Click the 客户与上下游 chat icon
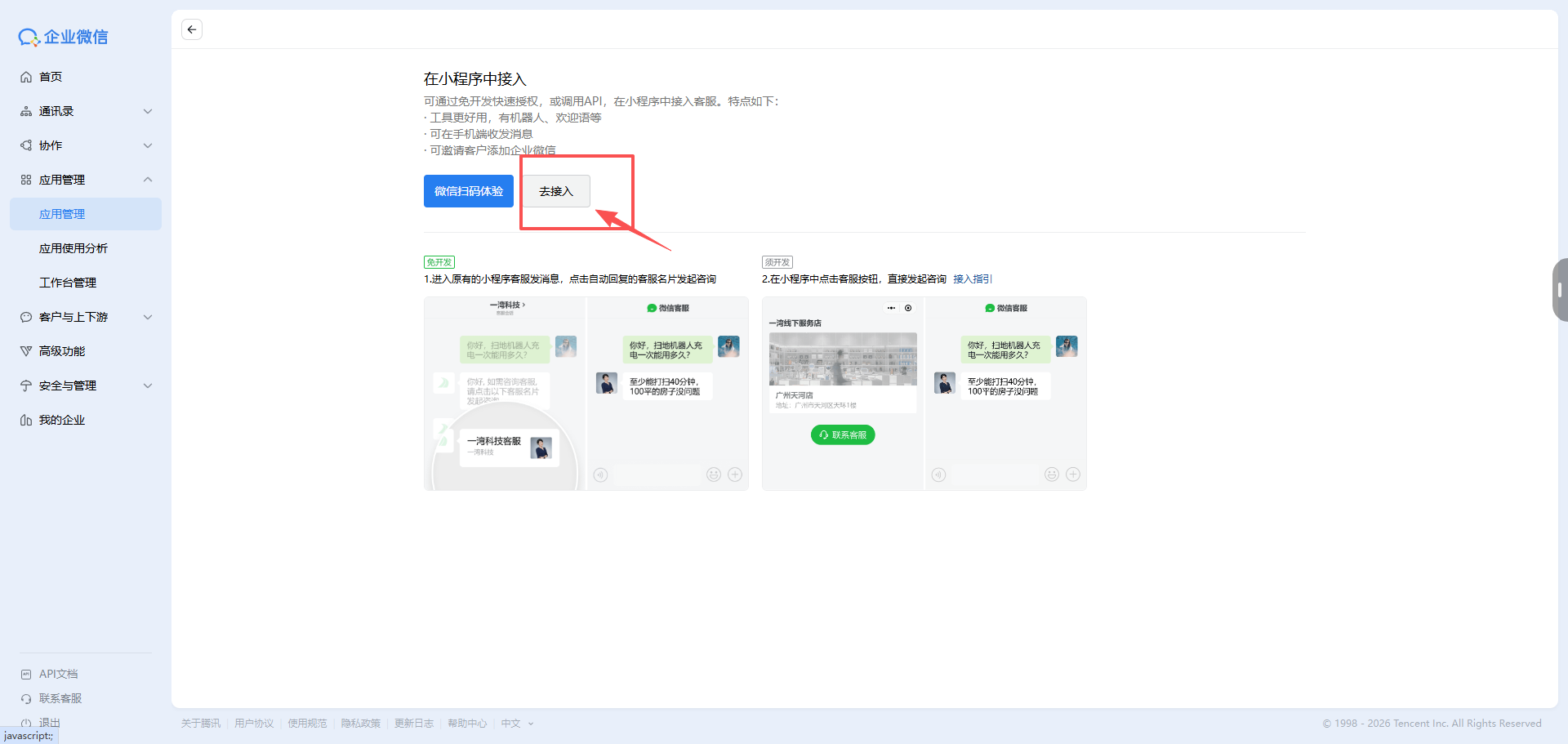 coord(26,317)
